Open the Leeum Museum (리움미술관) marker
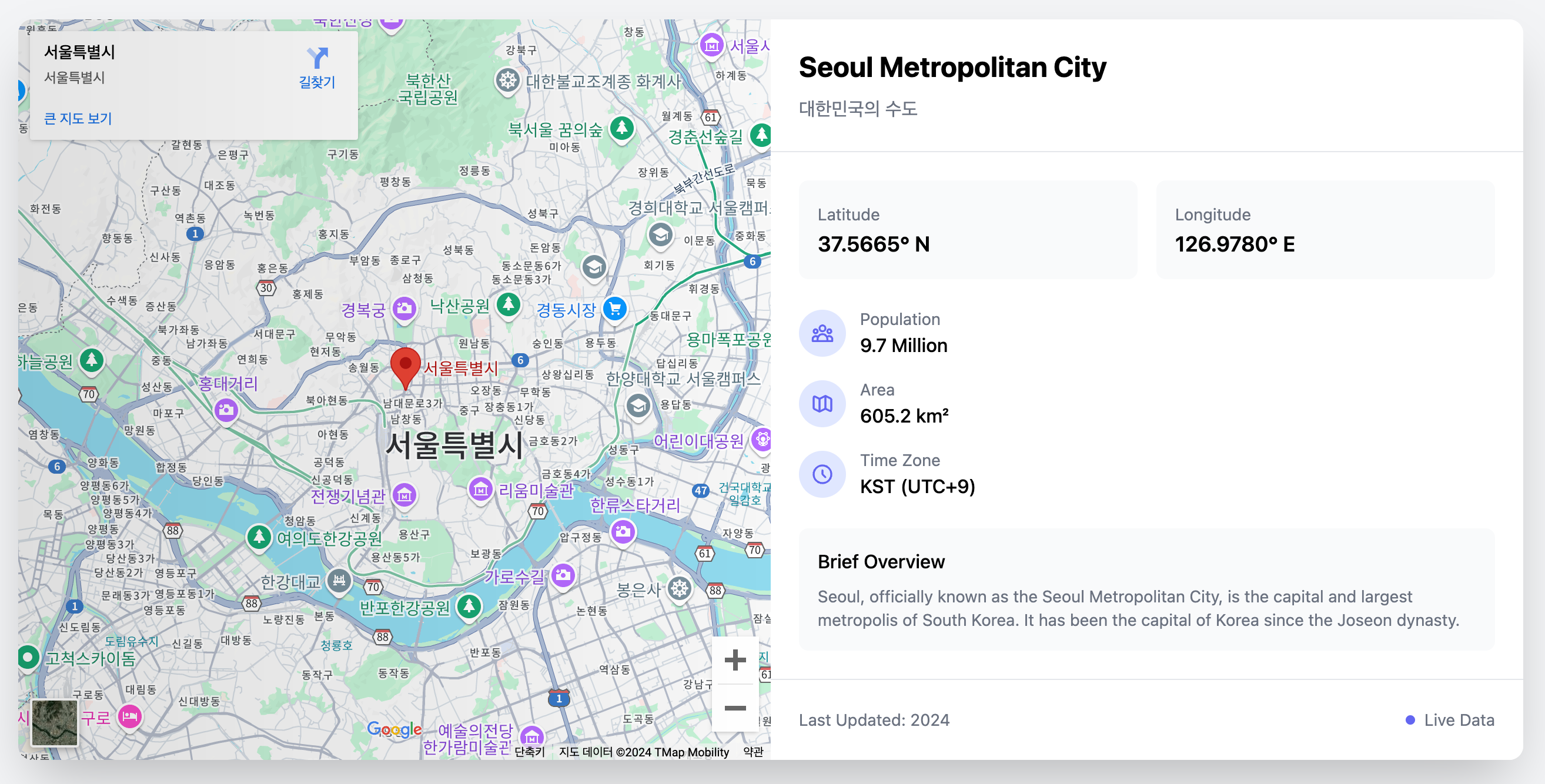This screenshot has height=784, width=1545. coord(480,490)
